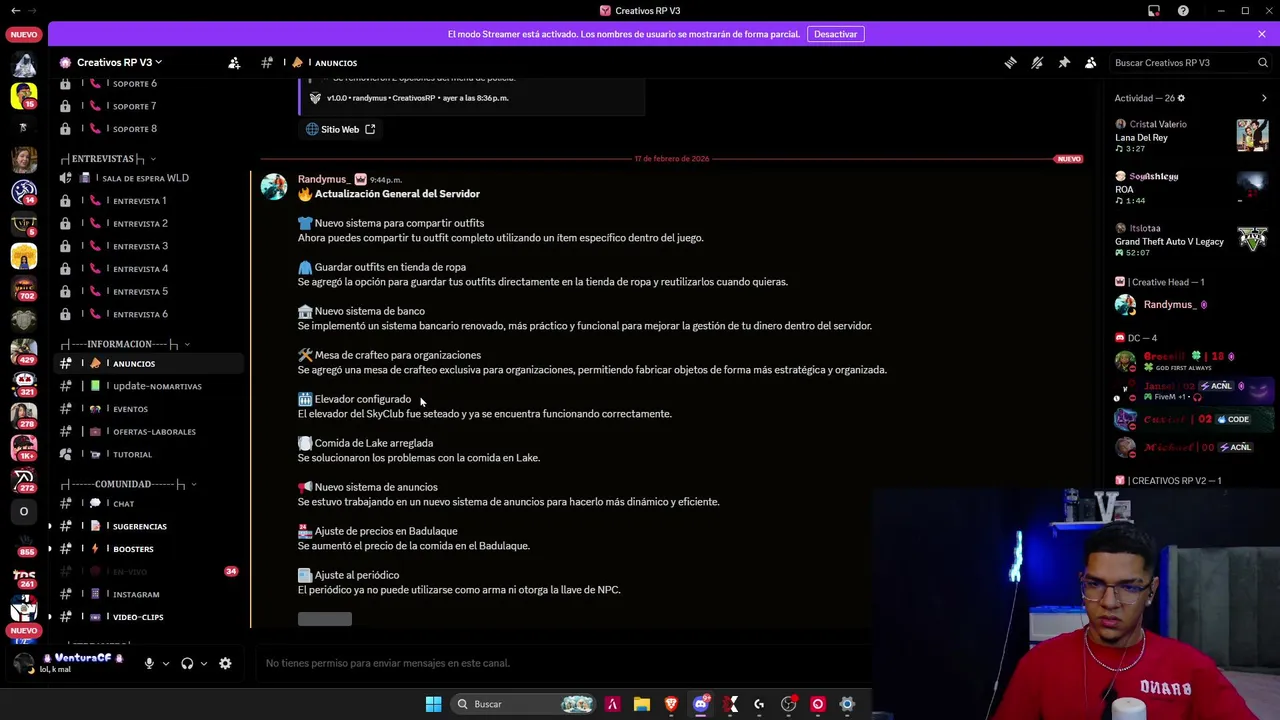The image size is (1280, 720).
Task: Open external link icon next to Sitio Web
Action: tap(370, 129)
